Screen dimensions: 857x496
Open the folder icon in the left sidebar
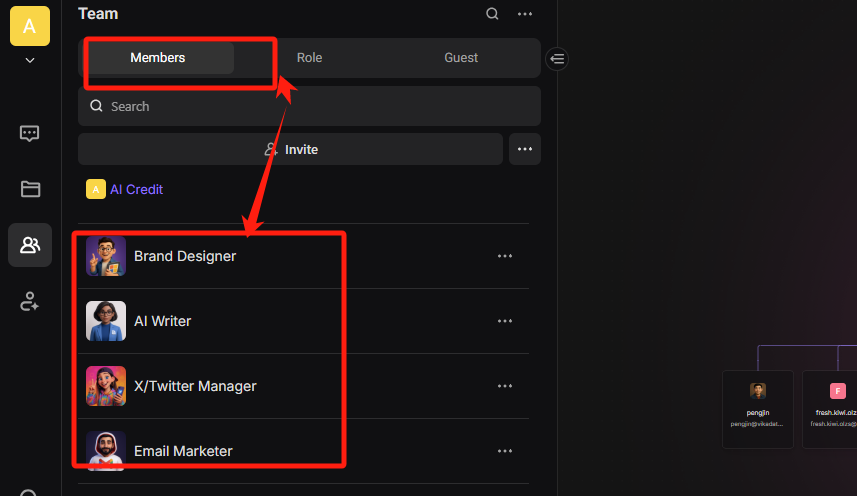29,189
